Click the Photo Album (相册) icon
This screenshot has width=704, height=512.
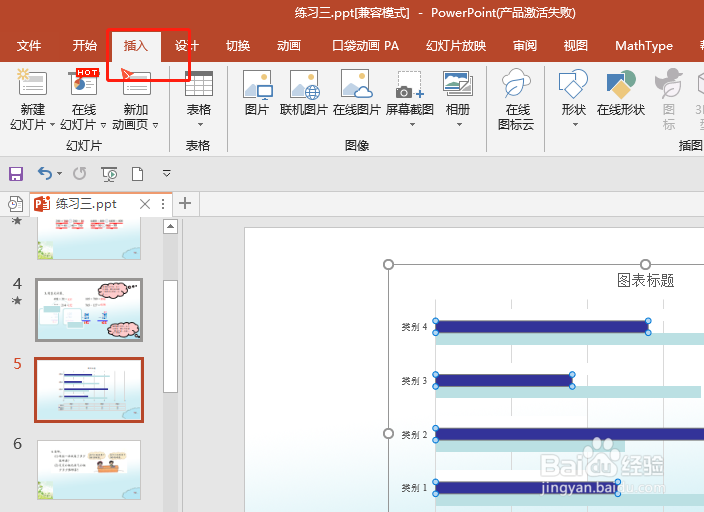[x=458, y=84]
